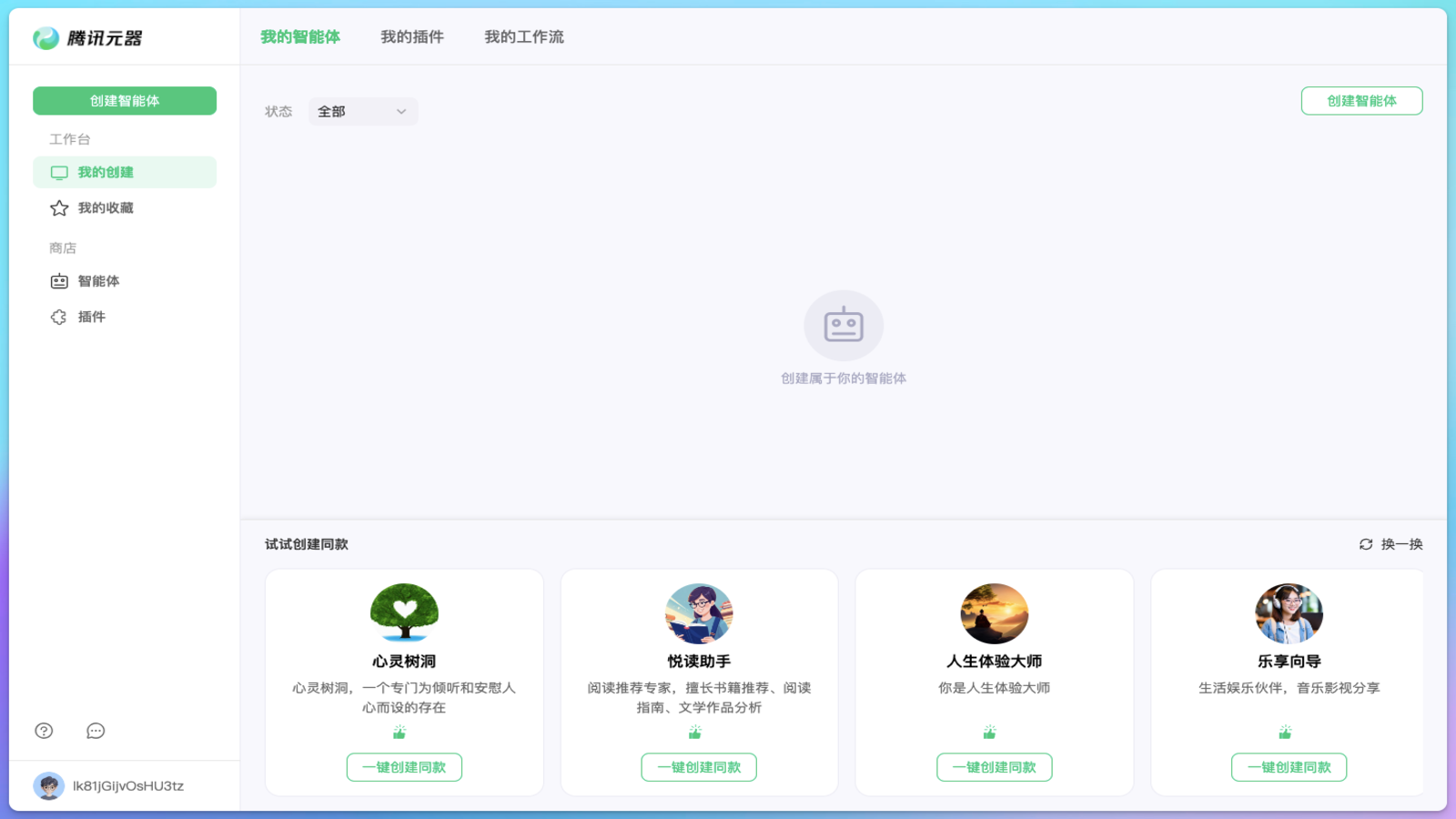This screenshot has height=819, width=1456.
Task: Click the robot icon in the empty state
Action: click(844, 325)
